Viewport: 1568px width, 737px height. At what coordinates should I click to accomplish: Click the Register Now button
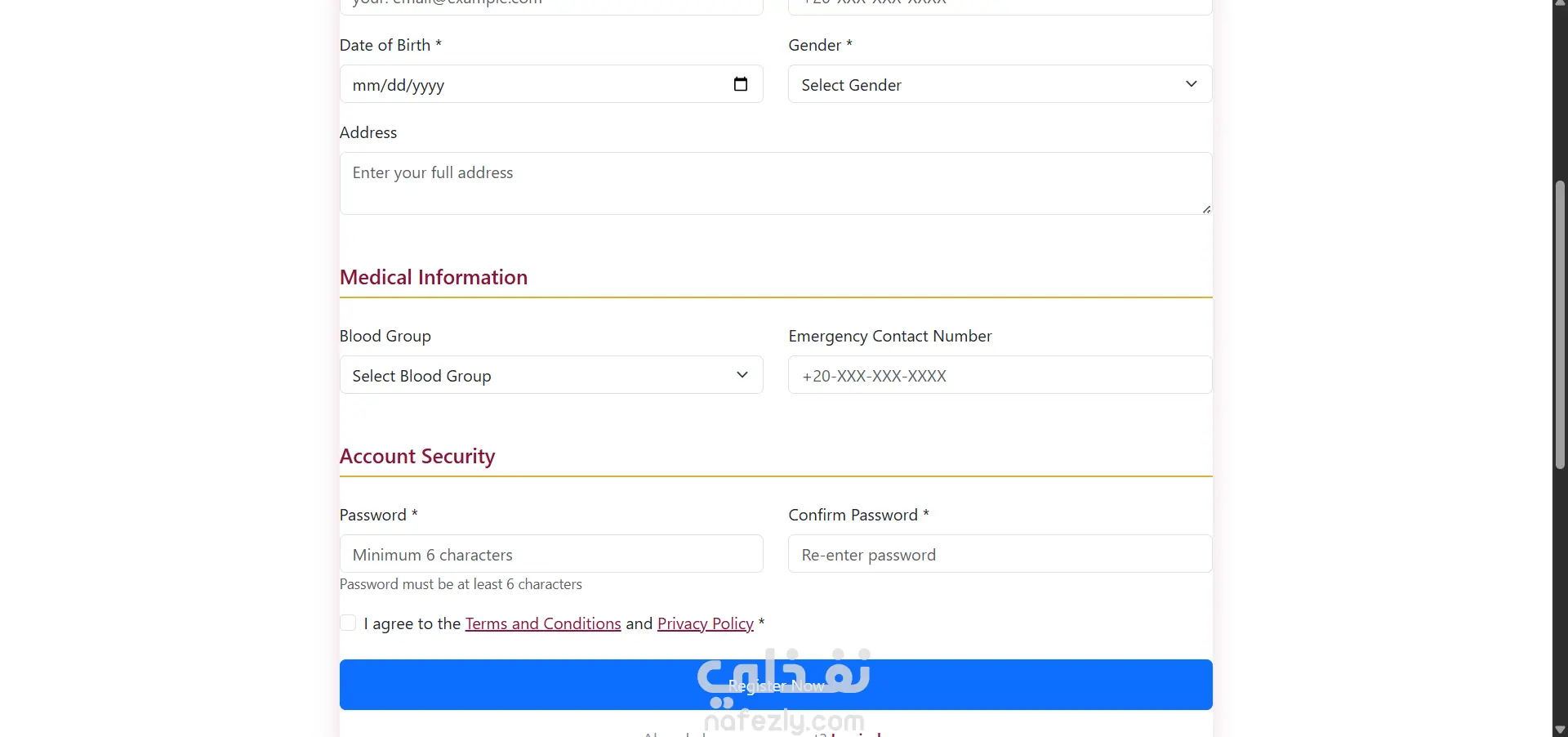pyautogui.click(x=776, y=685)
